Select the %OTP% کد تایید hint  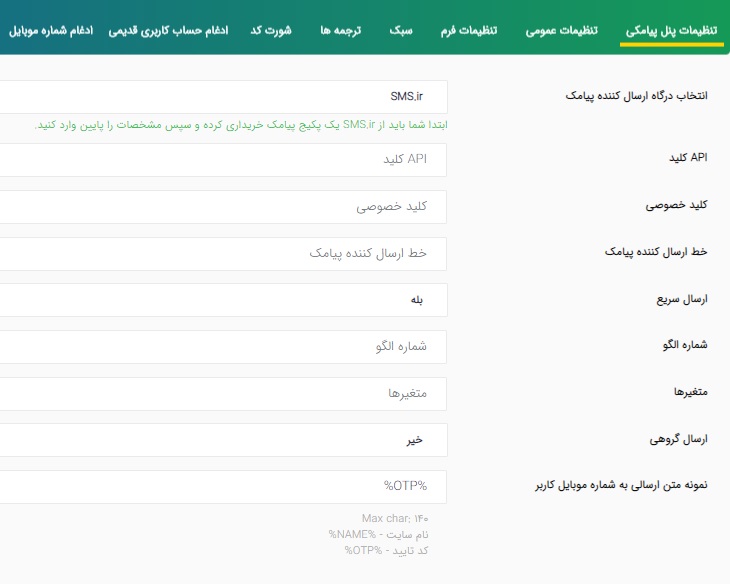click(386, 550)
